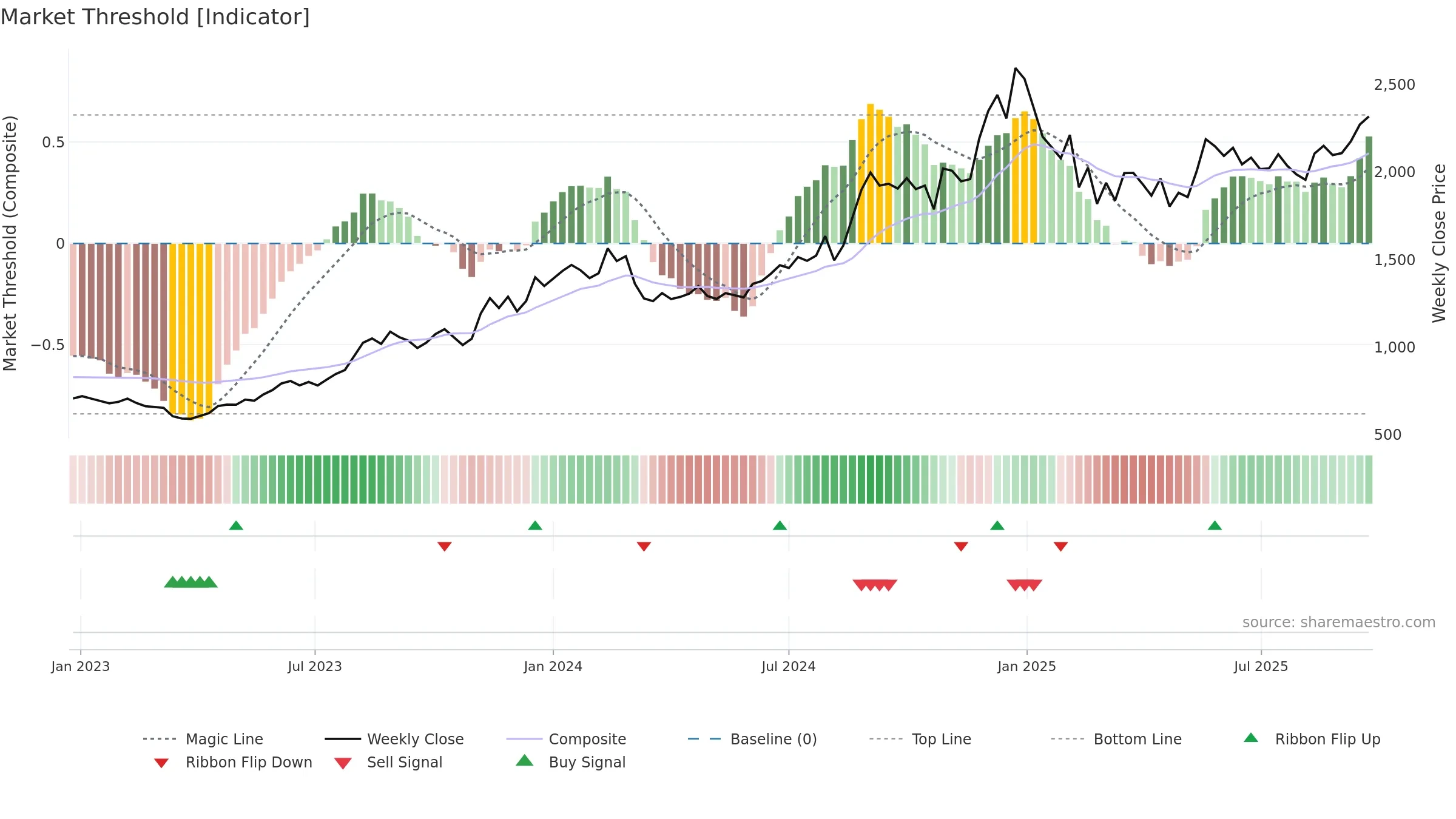Click the 0.5 left axis label
This screenshot has width=1456, height=819.
point(53,143)
